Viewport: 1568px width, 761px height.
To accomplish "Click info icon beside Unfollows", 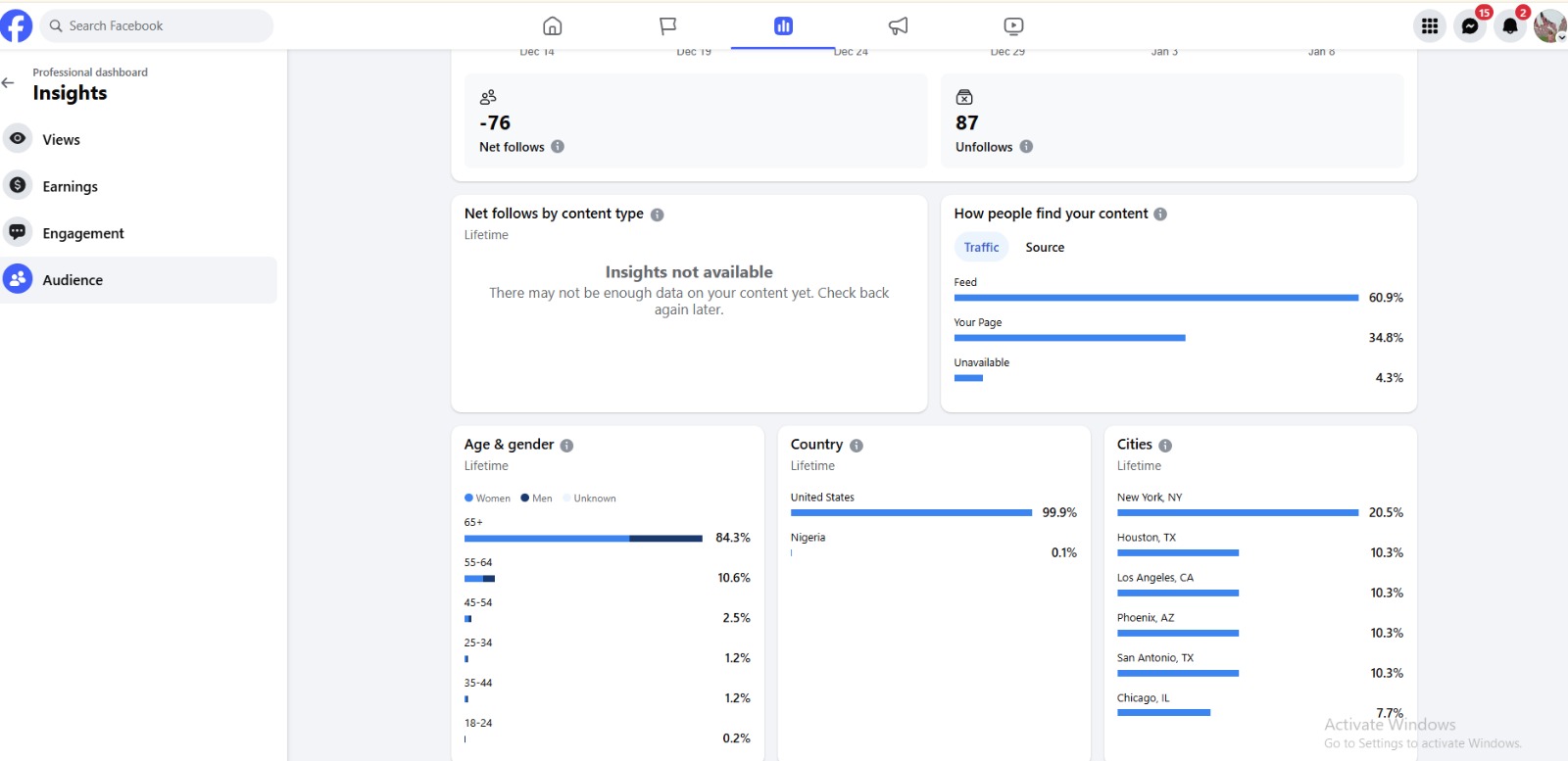I will (1026, 147).
